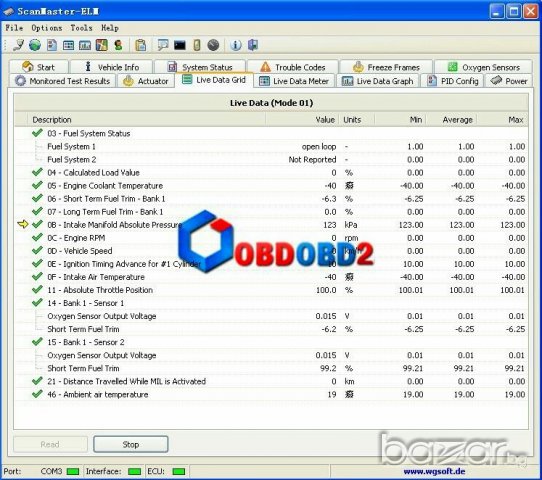Switch to the System Status tab
542x480 pixels.
point(200,67)
